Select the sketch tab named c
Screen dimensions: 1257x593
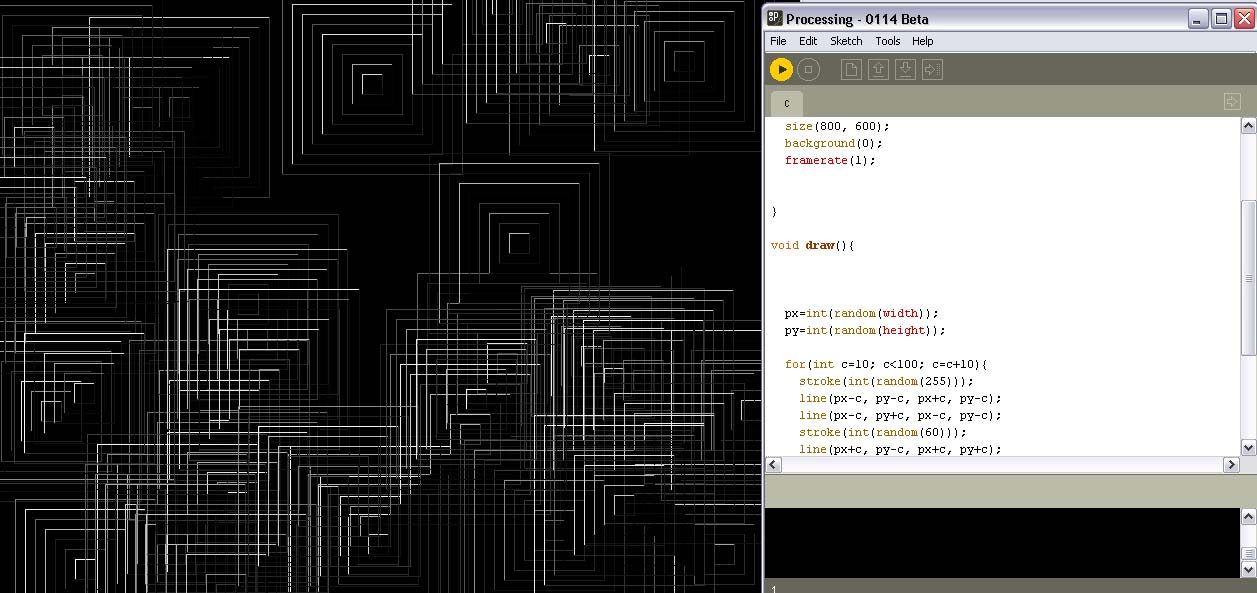click(787, 104)
